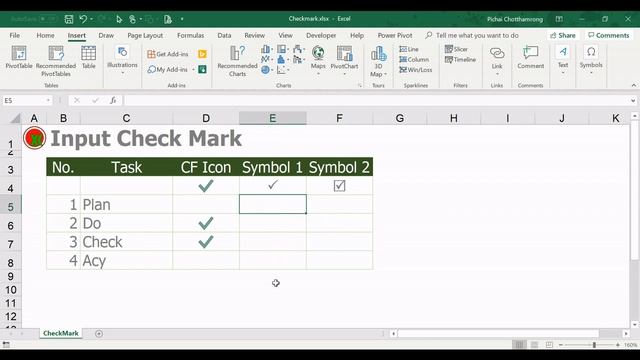The width and height of the screenshot is (640, 360).
Task: Insert a Table
Action: [x=89, y=58]
